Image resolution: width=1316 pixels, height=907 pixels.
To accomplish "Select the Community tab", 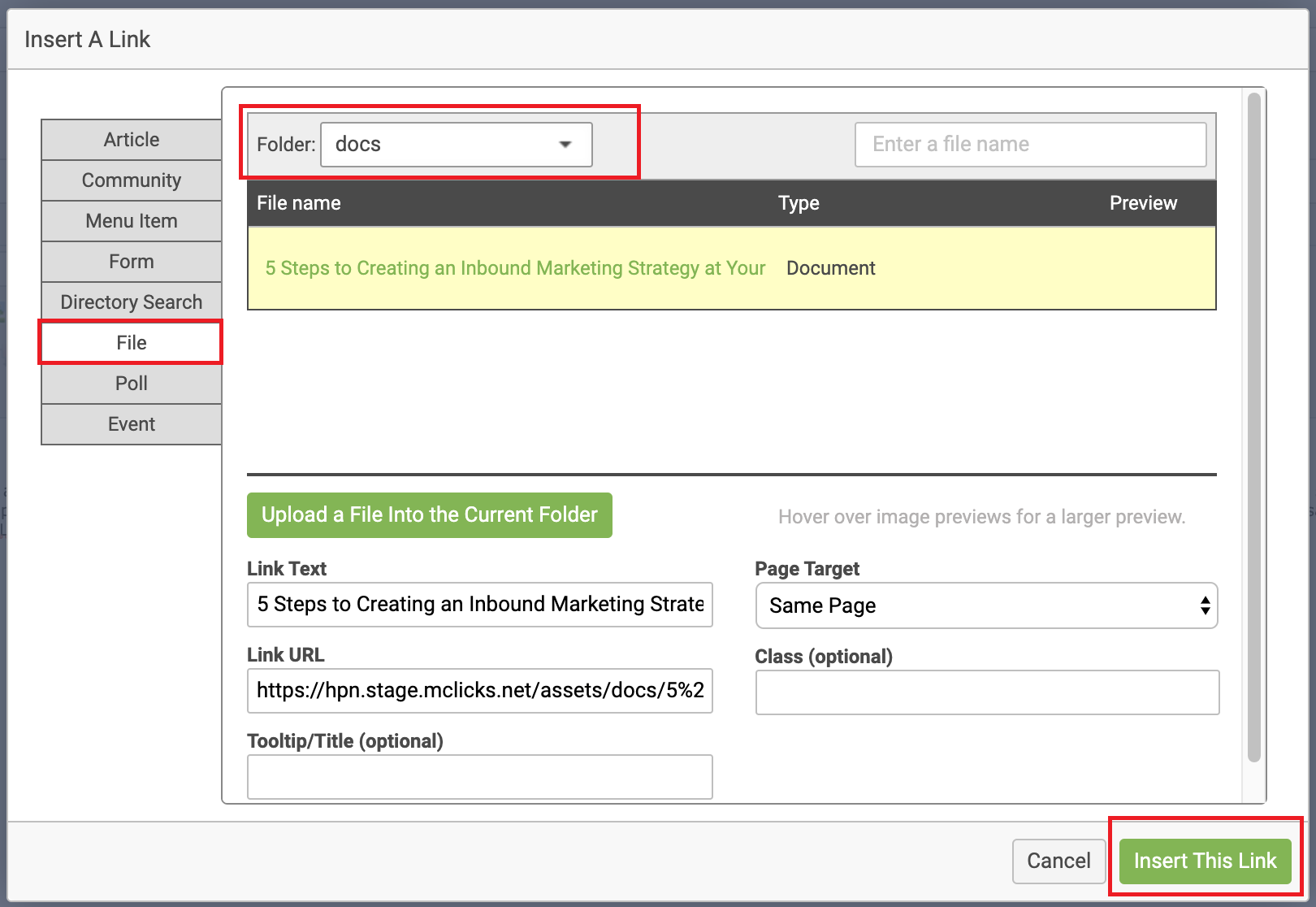I will click(x=132, y=180).
